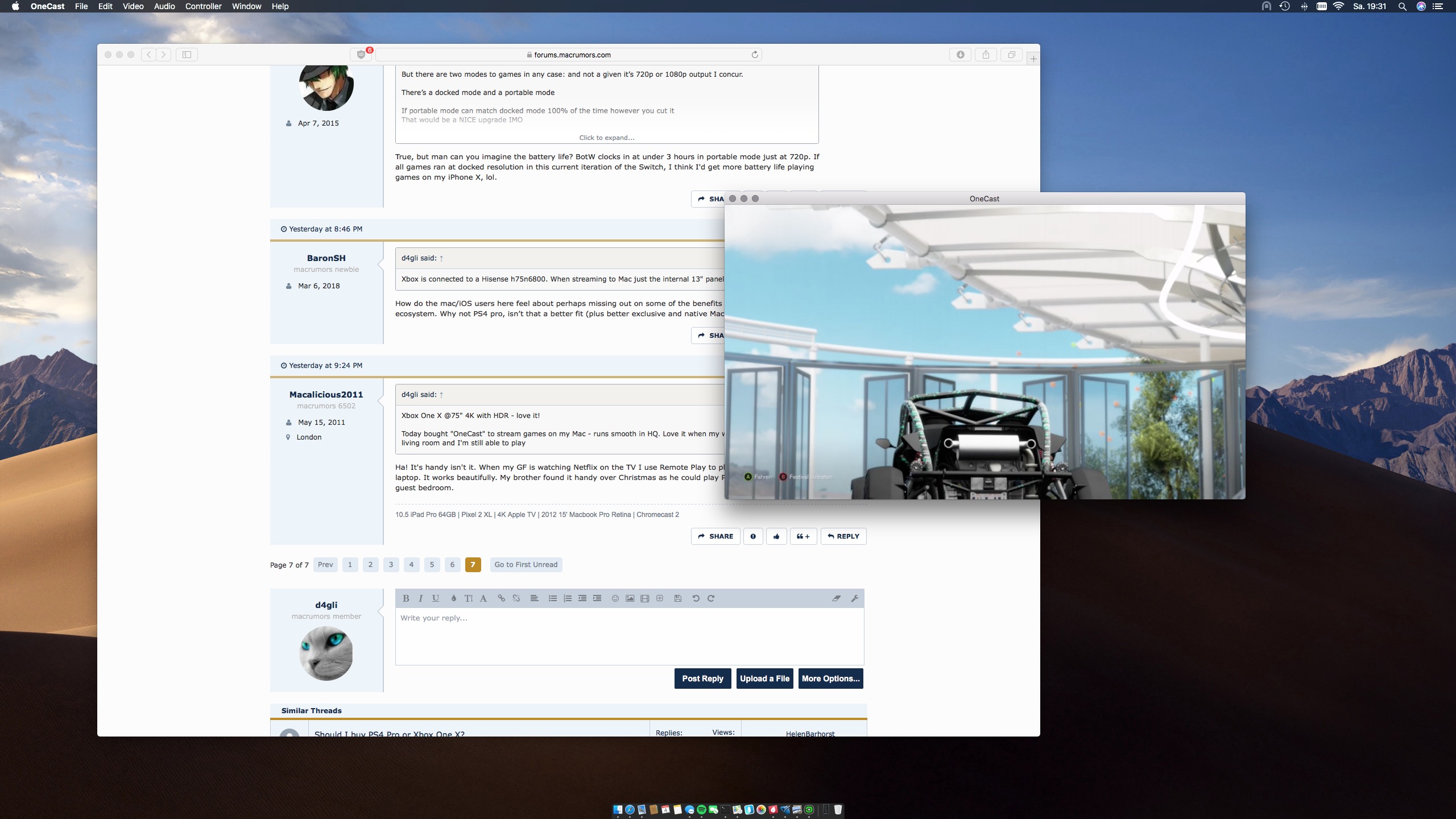Click the indent icon in editor

tap(597, 598)
